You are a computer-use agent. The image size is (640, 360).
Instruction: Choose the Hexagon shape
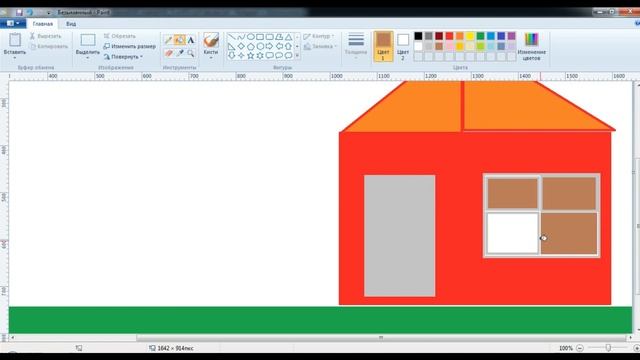(x=260, y=46)
